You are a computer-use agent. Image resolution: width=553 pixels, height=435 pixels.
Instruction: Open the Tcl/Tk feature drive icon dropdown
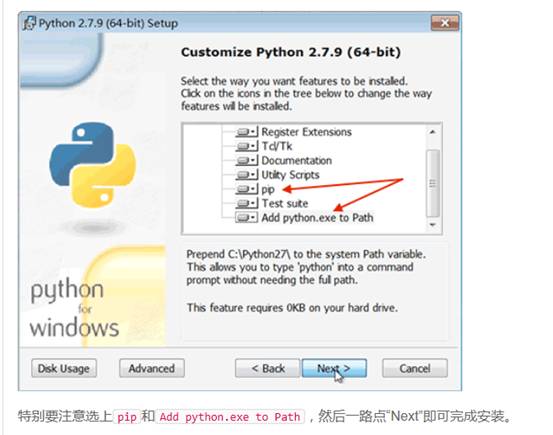coord(247,146)
